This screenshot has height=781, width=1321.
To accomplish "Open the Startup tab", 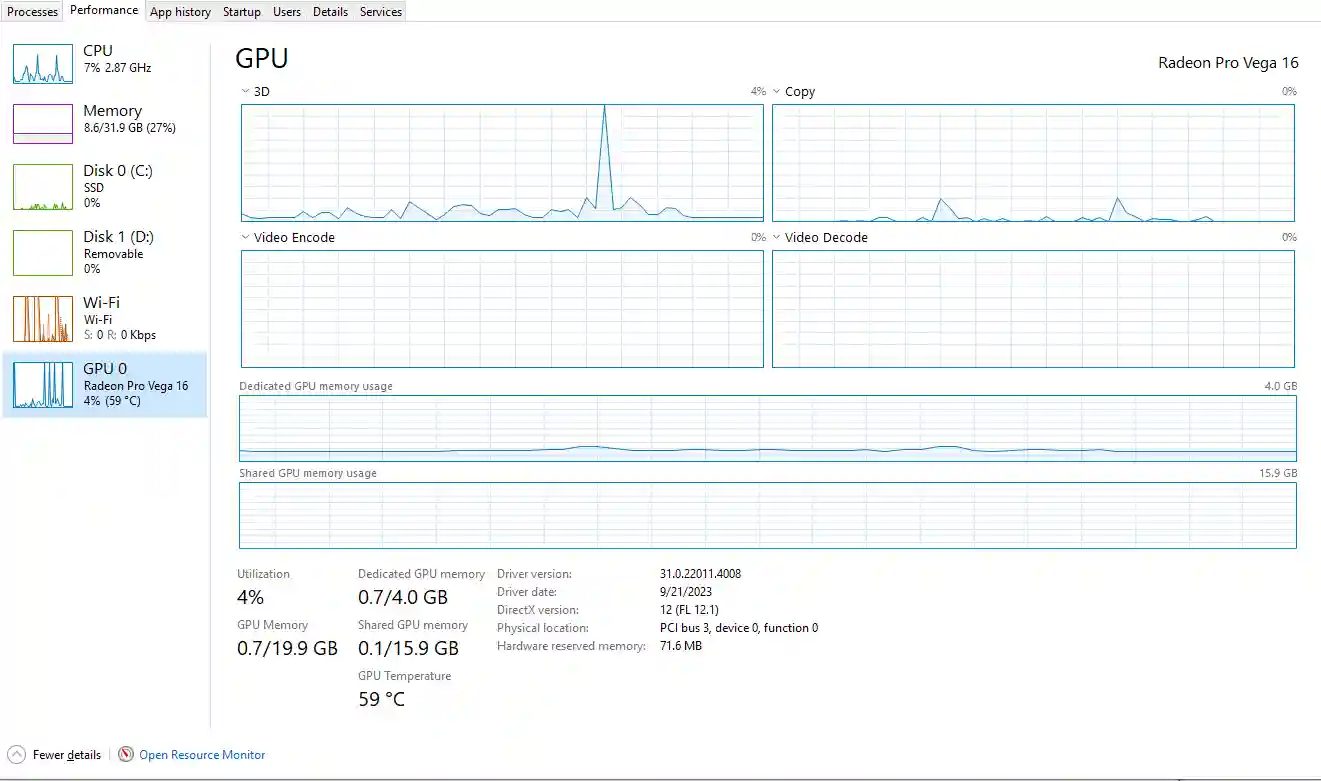I will 242,12.
